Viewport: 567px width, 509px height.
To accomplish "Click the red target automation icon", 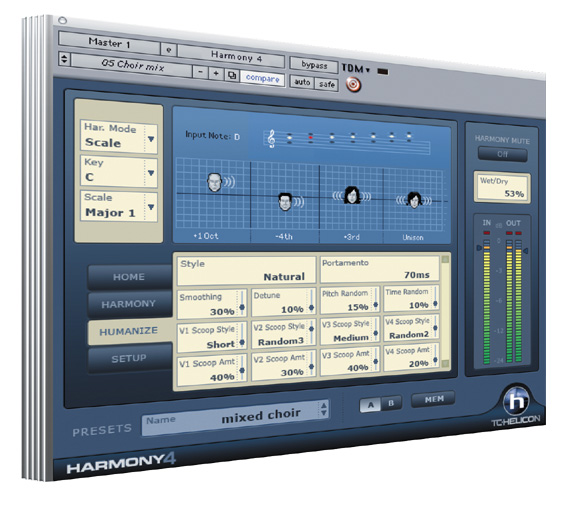I will (353, 85).
